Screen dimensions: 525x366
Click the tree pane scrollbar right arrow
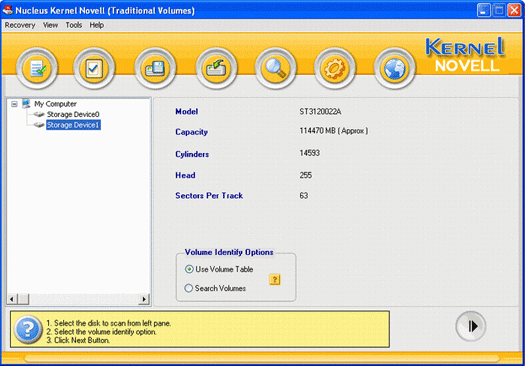pos(144,299)
